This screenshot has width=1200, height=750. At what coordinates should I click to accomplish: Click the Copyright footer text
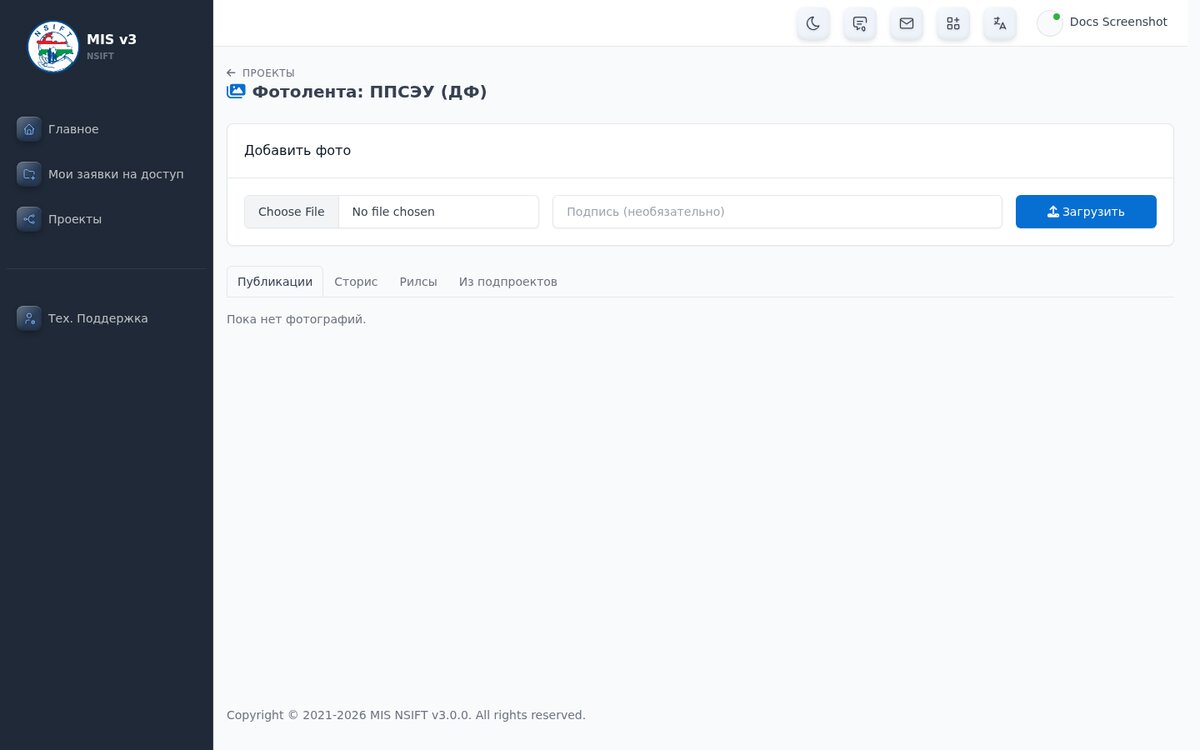click(406, 715)
